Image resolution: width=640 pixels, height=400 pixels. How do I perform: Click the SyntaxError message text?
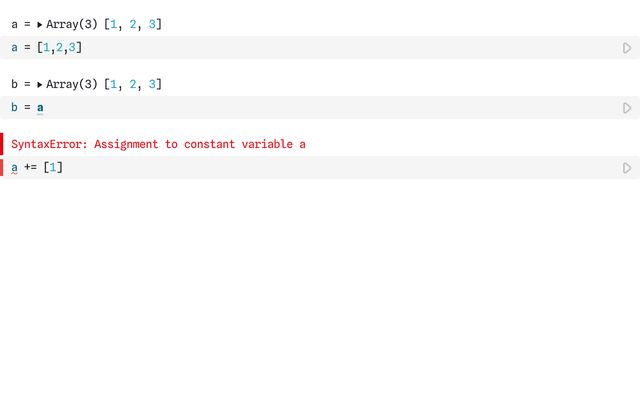click(158, 144)
